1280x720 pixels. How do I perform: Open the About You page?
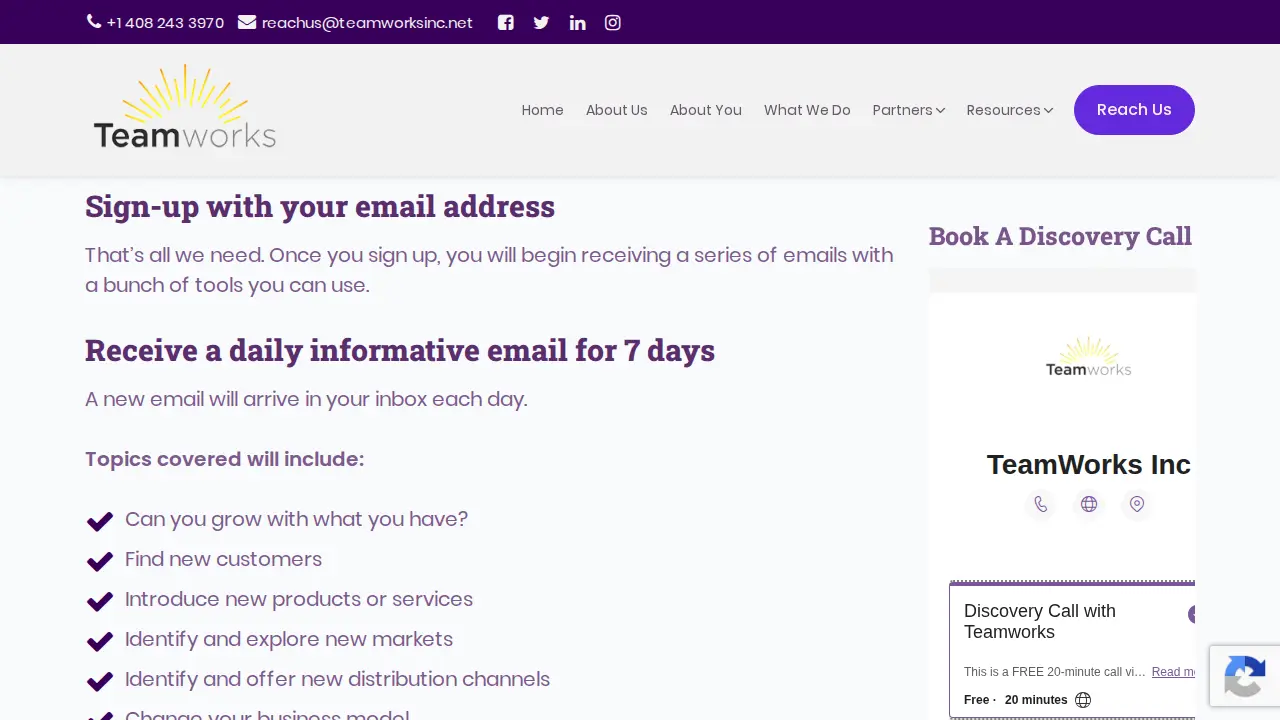[x=705, y=110]
